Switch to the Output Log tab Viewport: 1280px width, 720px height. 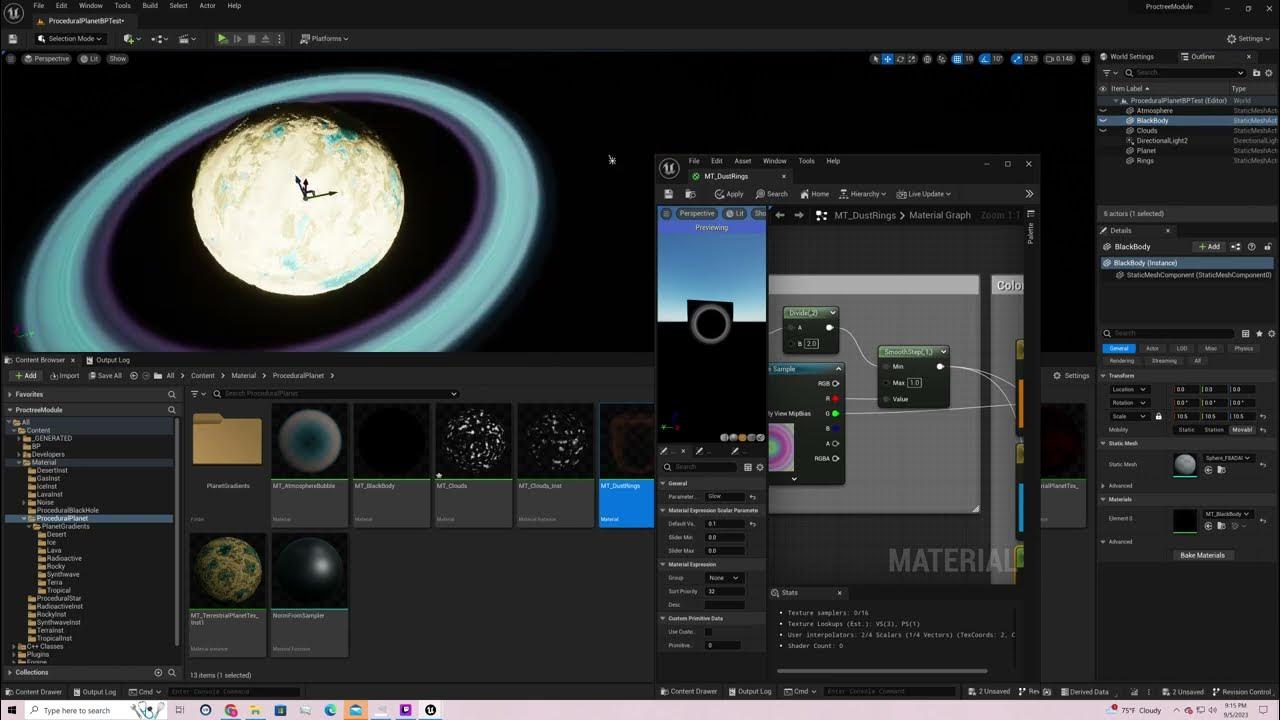click(106, 360)
